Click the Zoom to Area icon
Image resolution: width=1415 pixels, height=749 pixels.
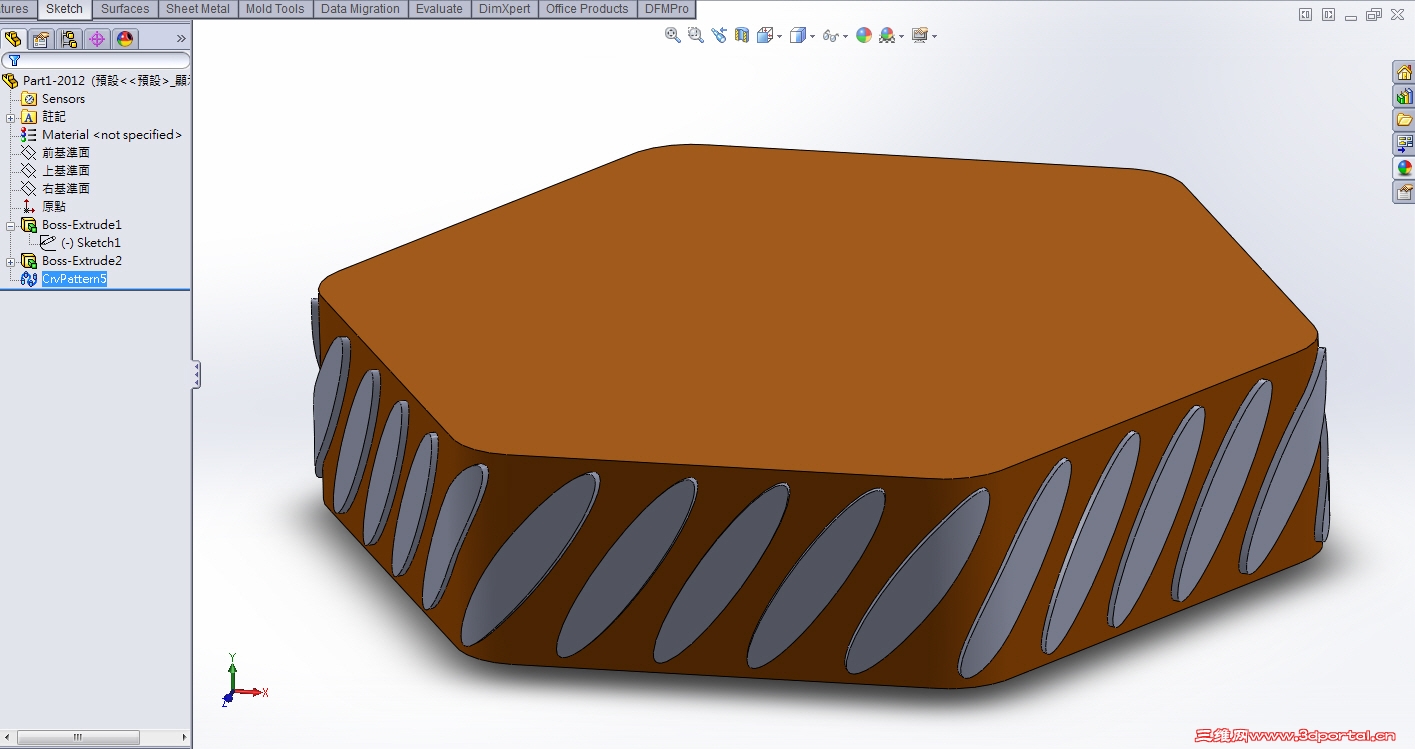(696, 35)
